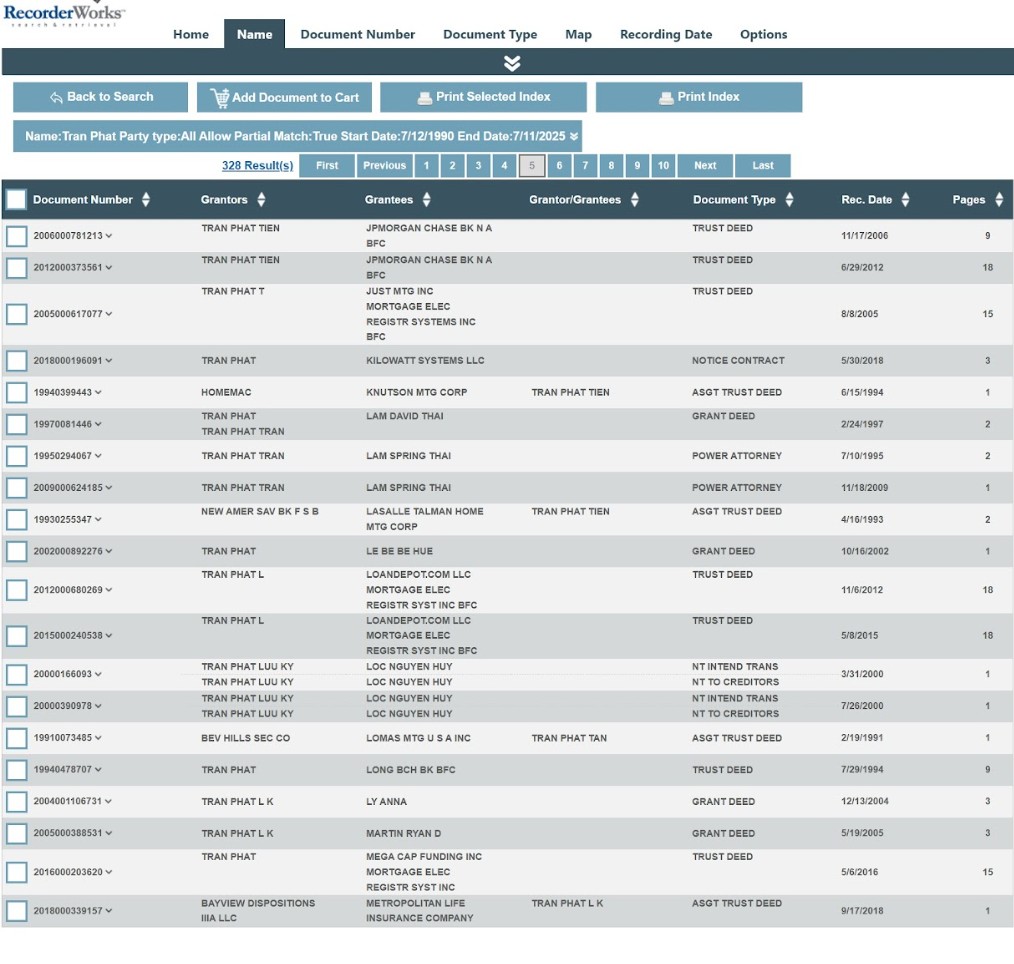Open the Recording Date tab

pyautogui.click(x=666, y=34)
